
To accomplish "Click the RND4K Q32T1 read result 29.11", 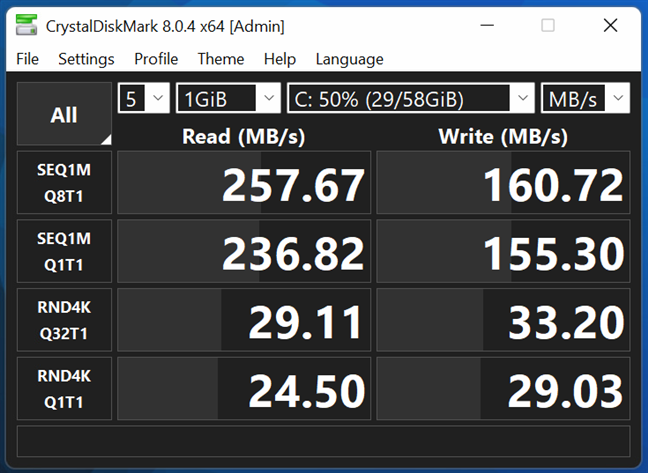I will 244,320.
